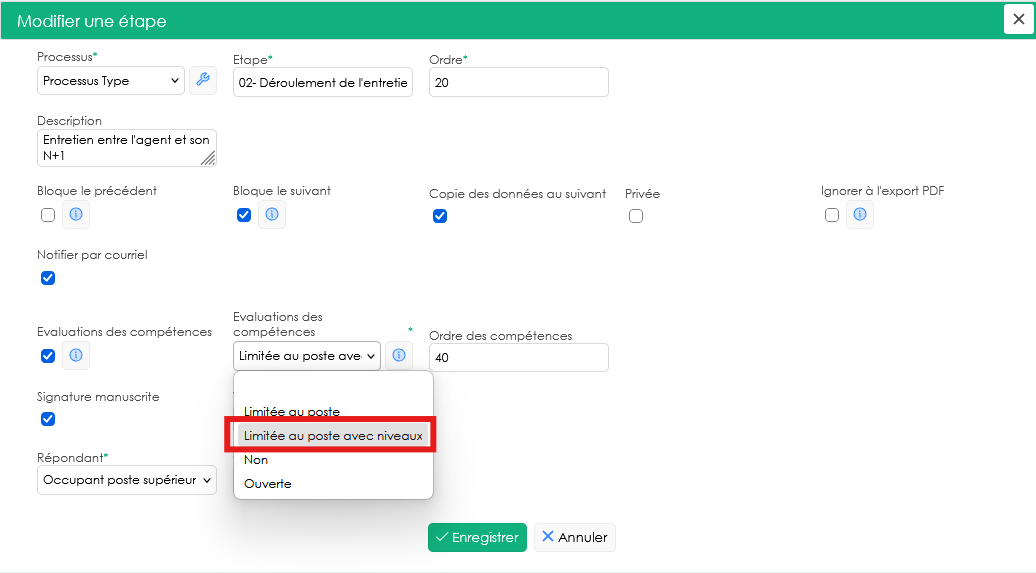Edit Ordre des compétences field
The height and width of the screenshot is (573, 1036).
click(x=519, y=358)
